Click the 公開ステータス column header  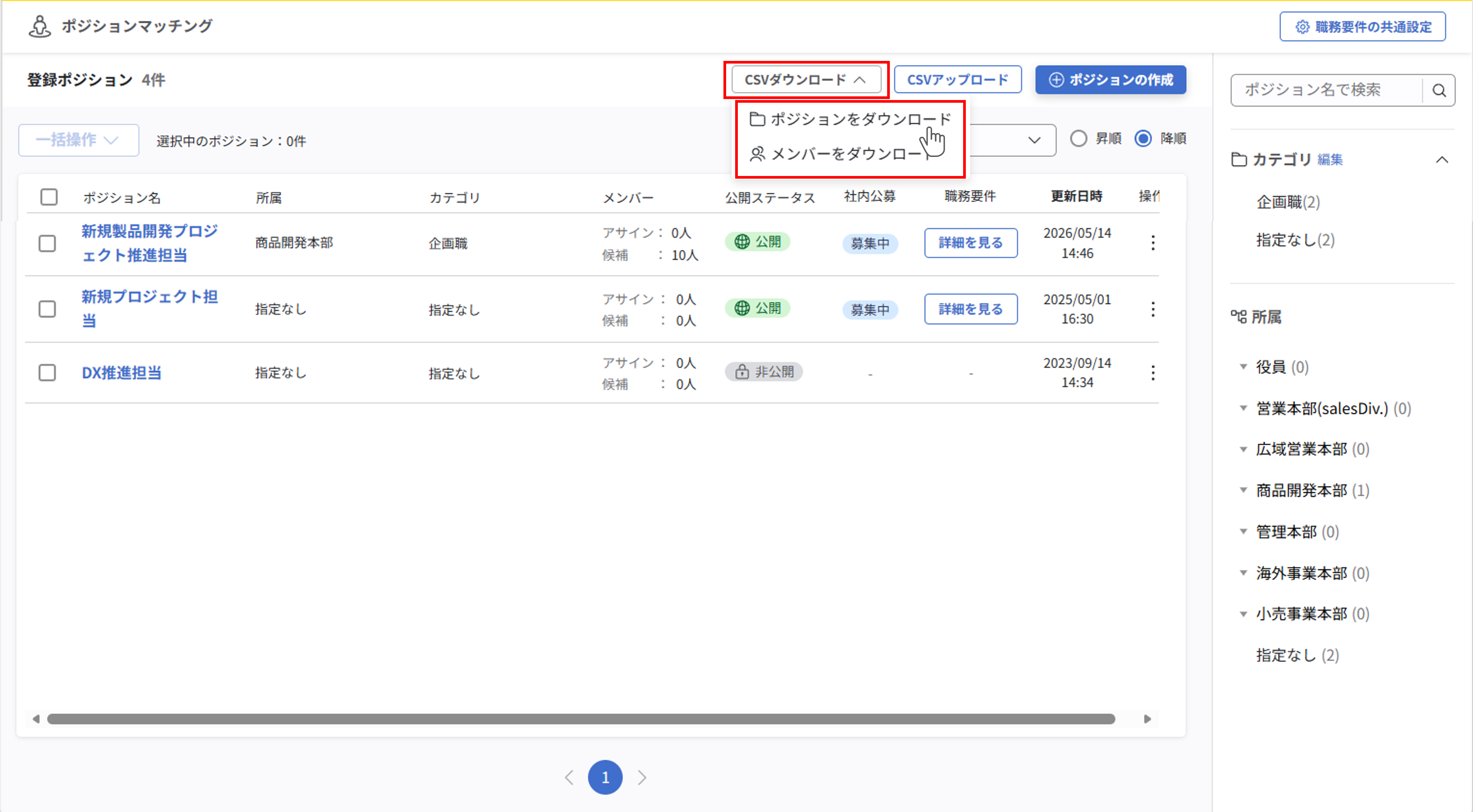coord(770,198)
